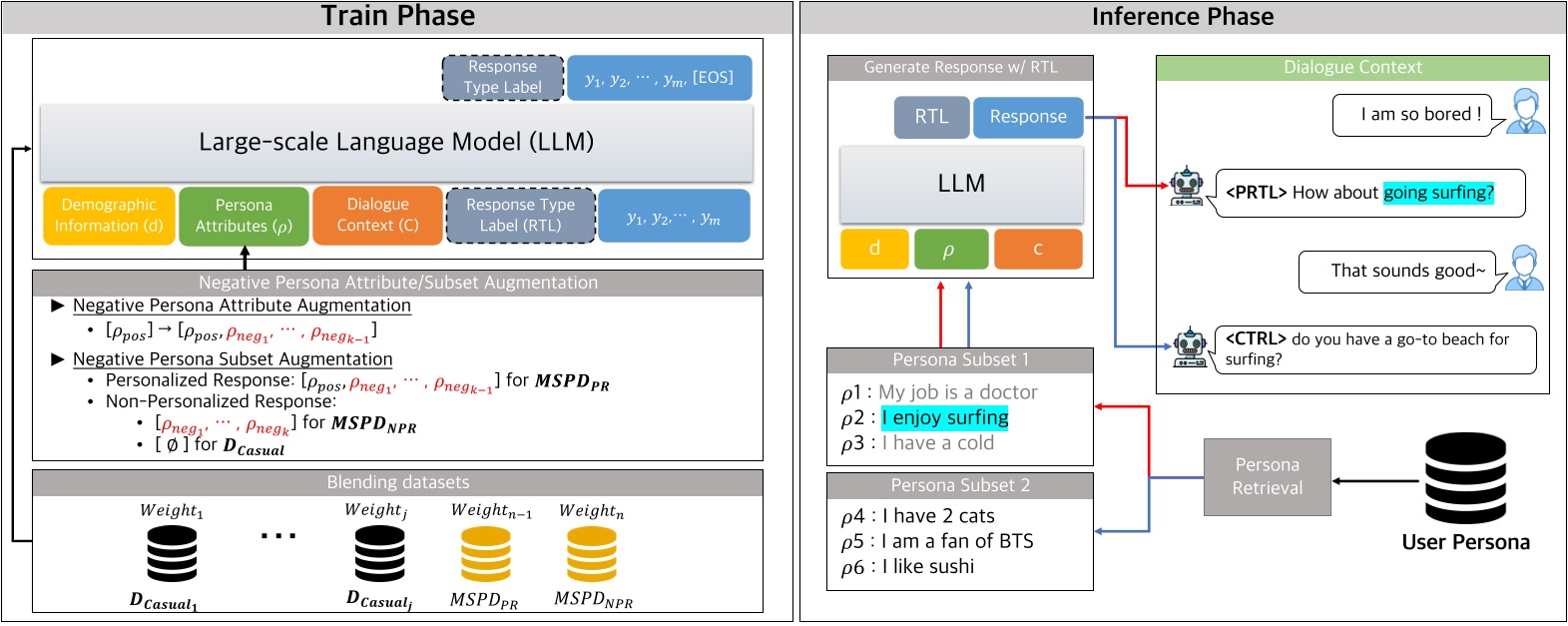Image resolution: width=1568 pixels, height=626 pixels.
Task: Click the black D Casual 1 database icon
Action: [x=172, y=553]
